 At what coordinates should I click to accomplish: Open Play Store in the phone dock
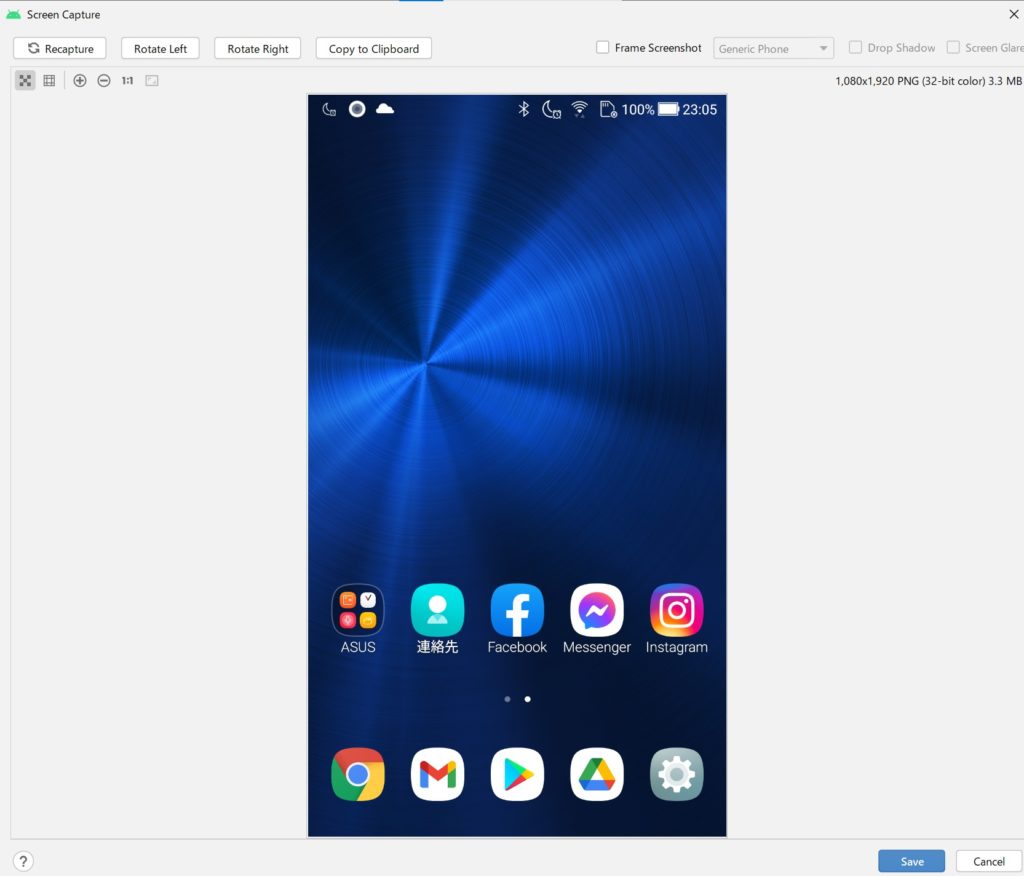tap(517, 774)
